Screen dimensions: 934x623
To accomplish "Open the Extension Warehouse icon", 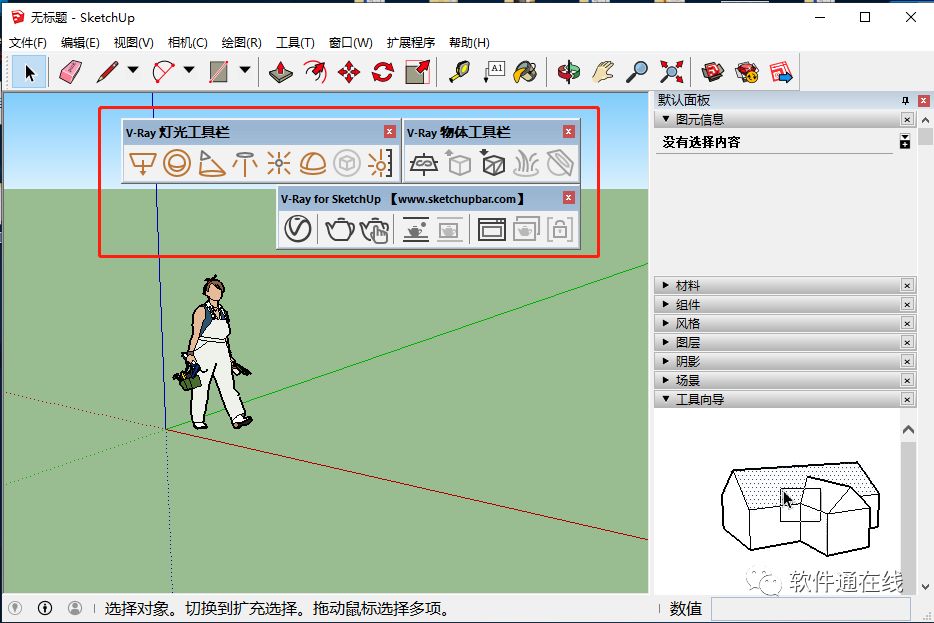I will click(x=746, y=72).
